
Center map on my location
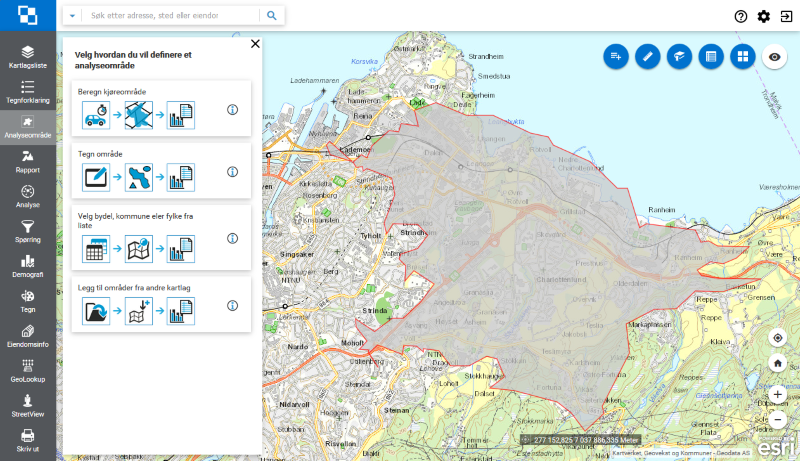tap(777, 338)
